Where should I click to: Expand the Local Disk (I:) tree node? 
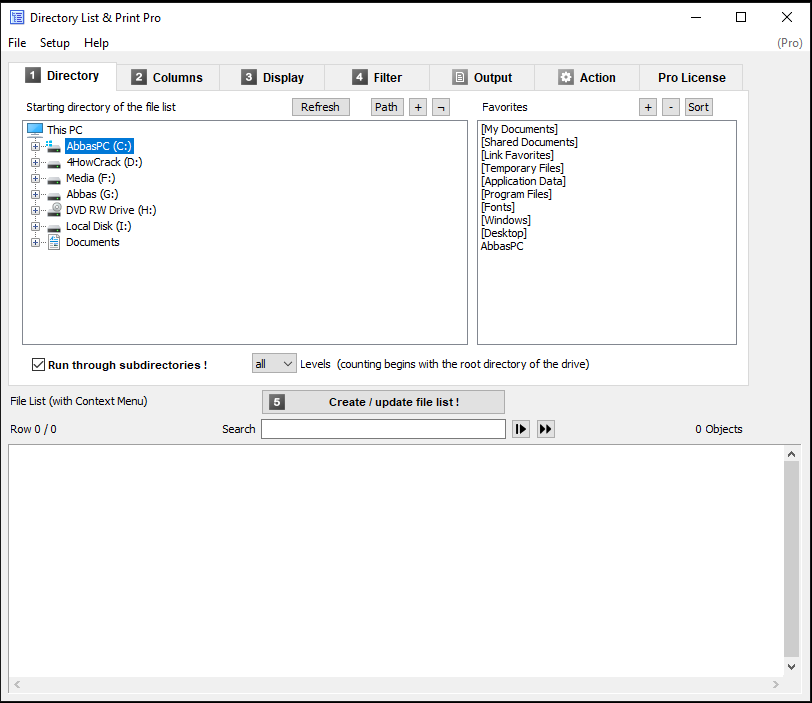(x=35, y=227)
